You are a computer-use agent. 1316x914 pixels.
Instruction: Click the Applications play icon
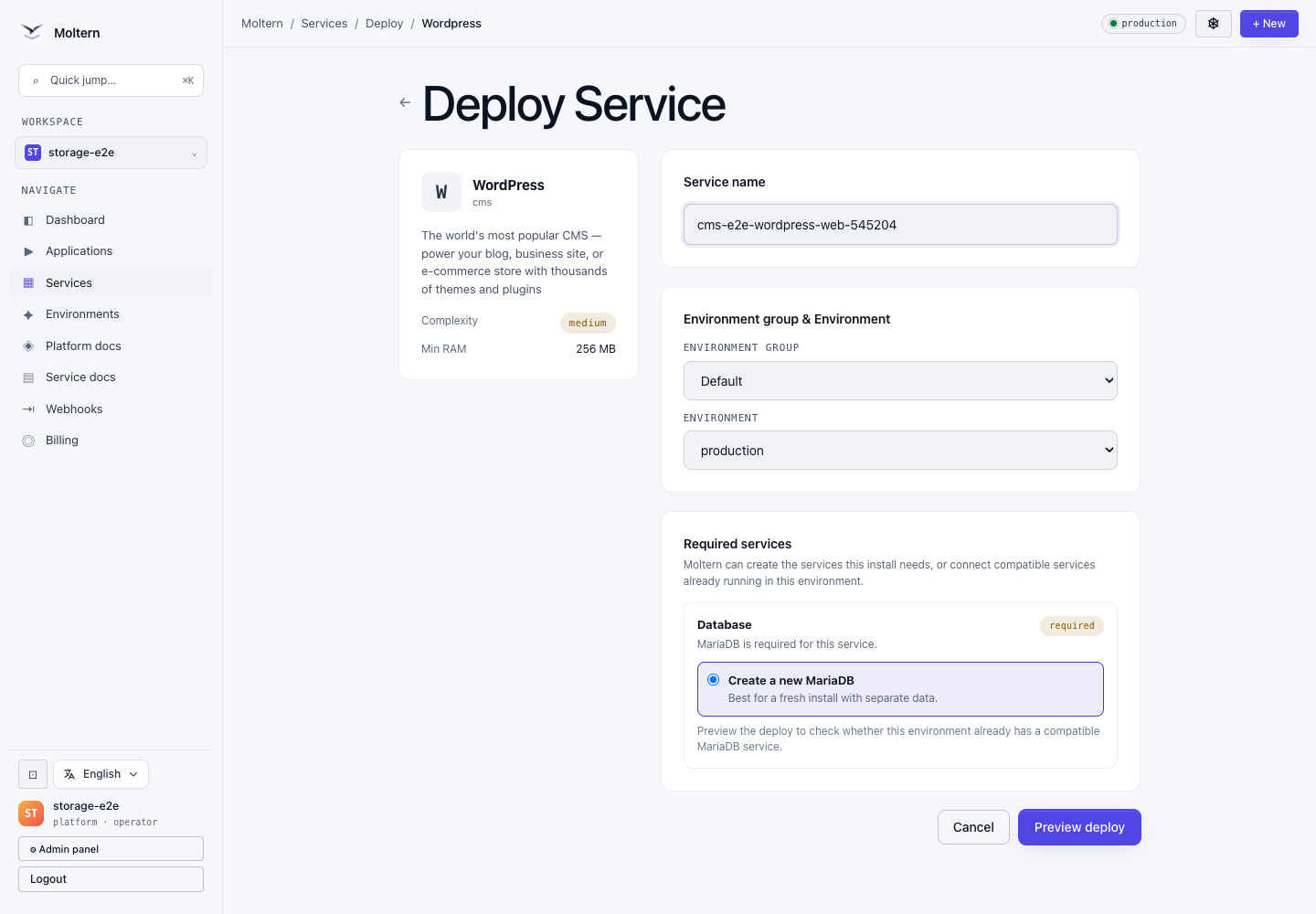[x=28, y=251]
